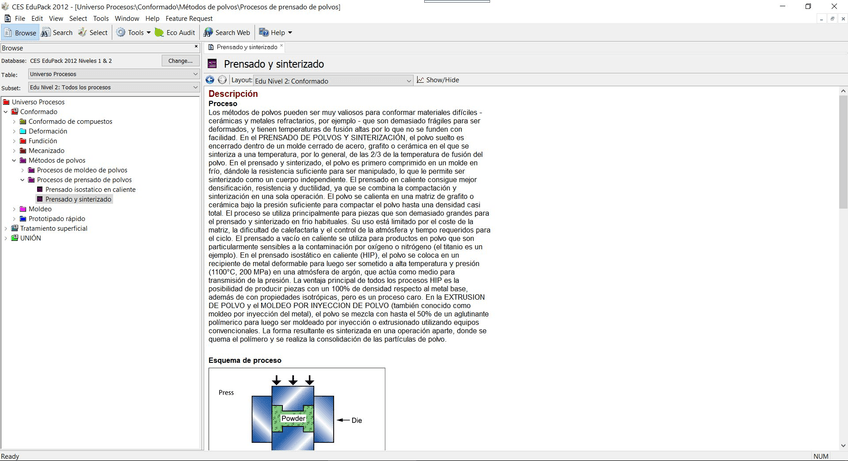Close the Prensado y sinterizado tab

click(x=281, y=47)
